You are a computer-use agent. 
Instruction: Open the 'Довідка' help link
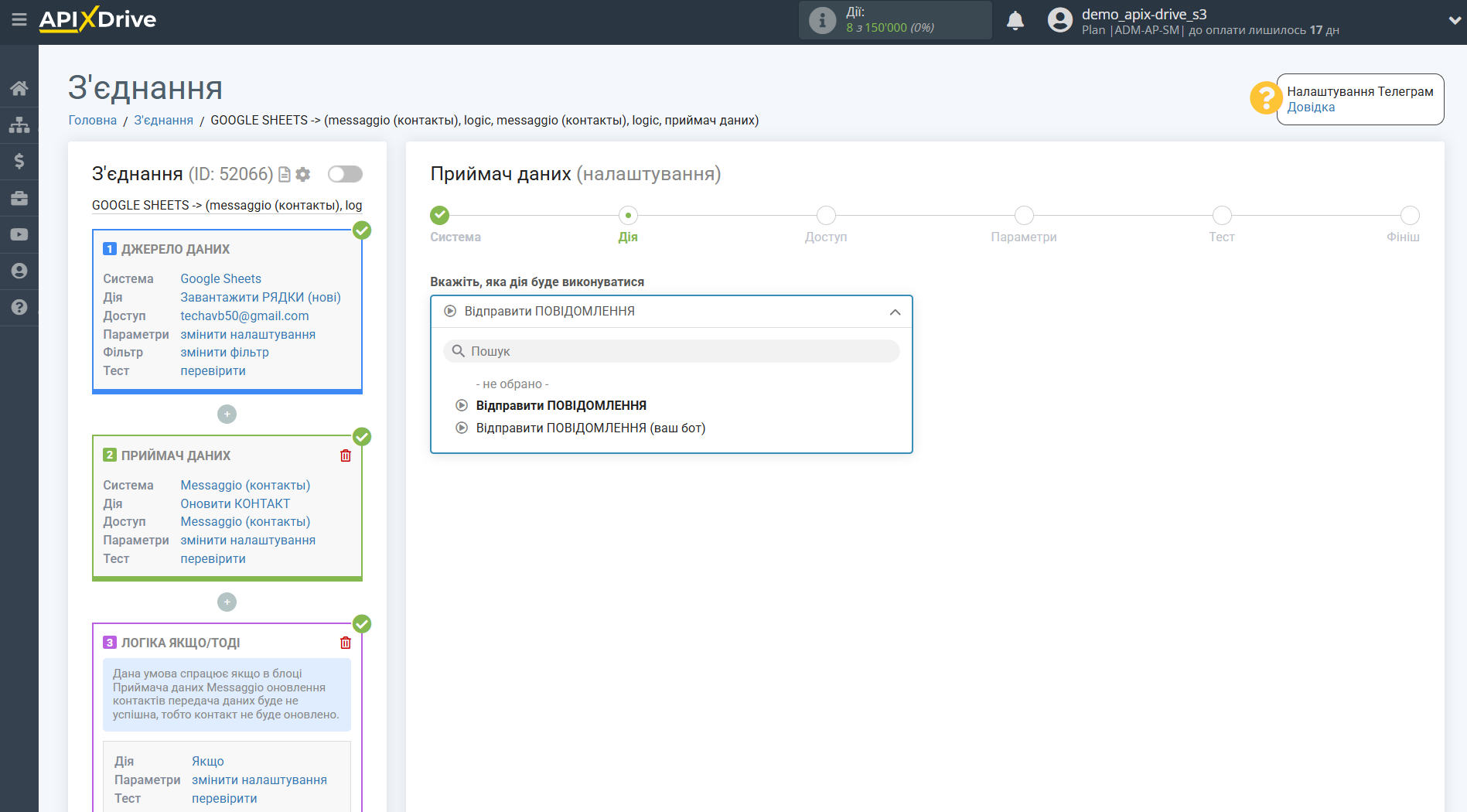(x=1310, y=107)
